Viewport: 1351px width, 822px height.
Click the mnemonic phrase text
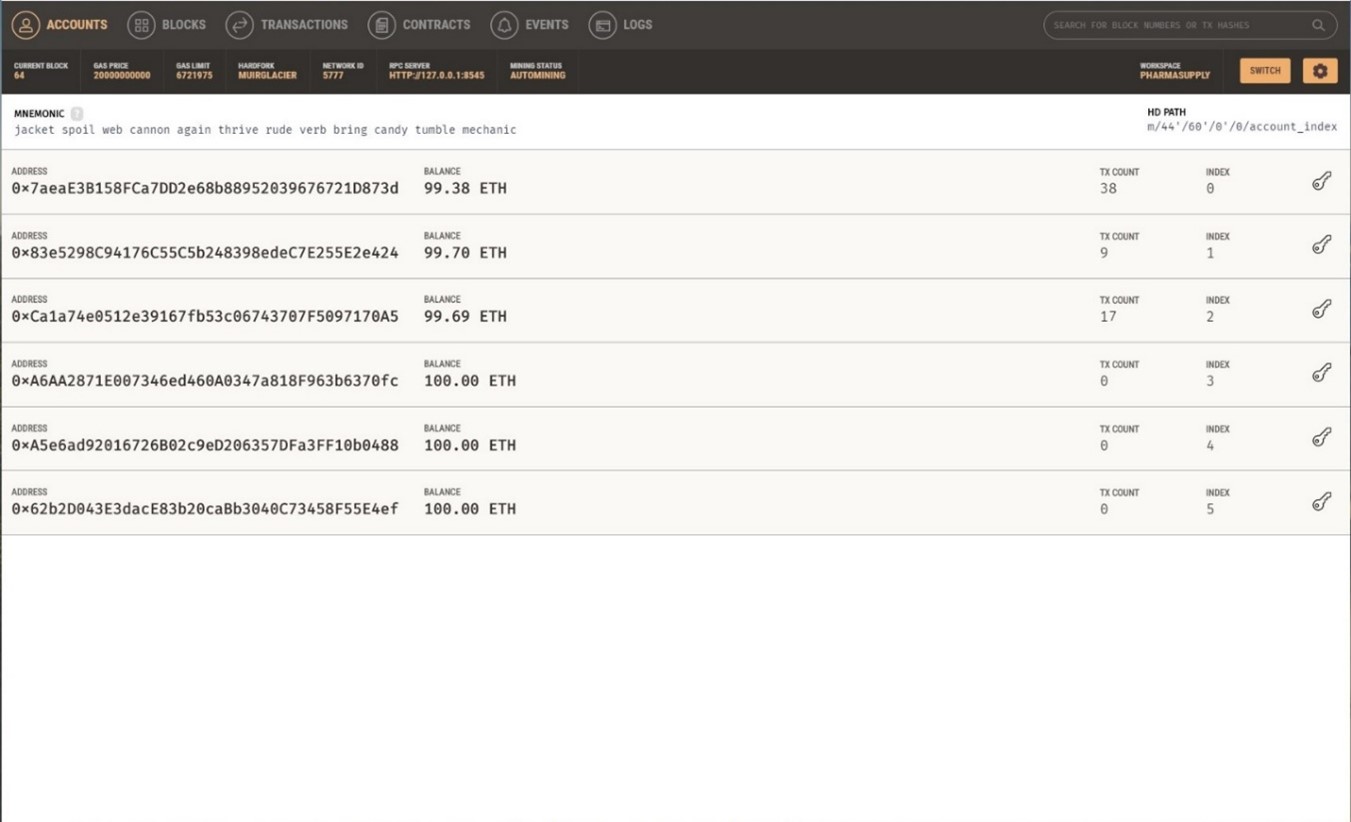click(265, 130)
